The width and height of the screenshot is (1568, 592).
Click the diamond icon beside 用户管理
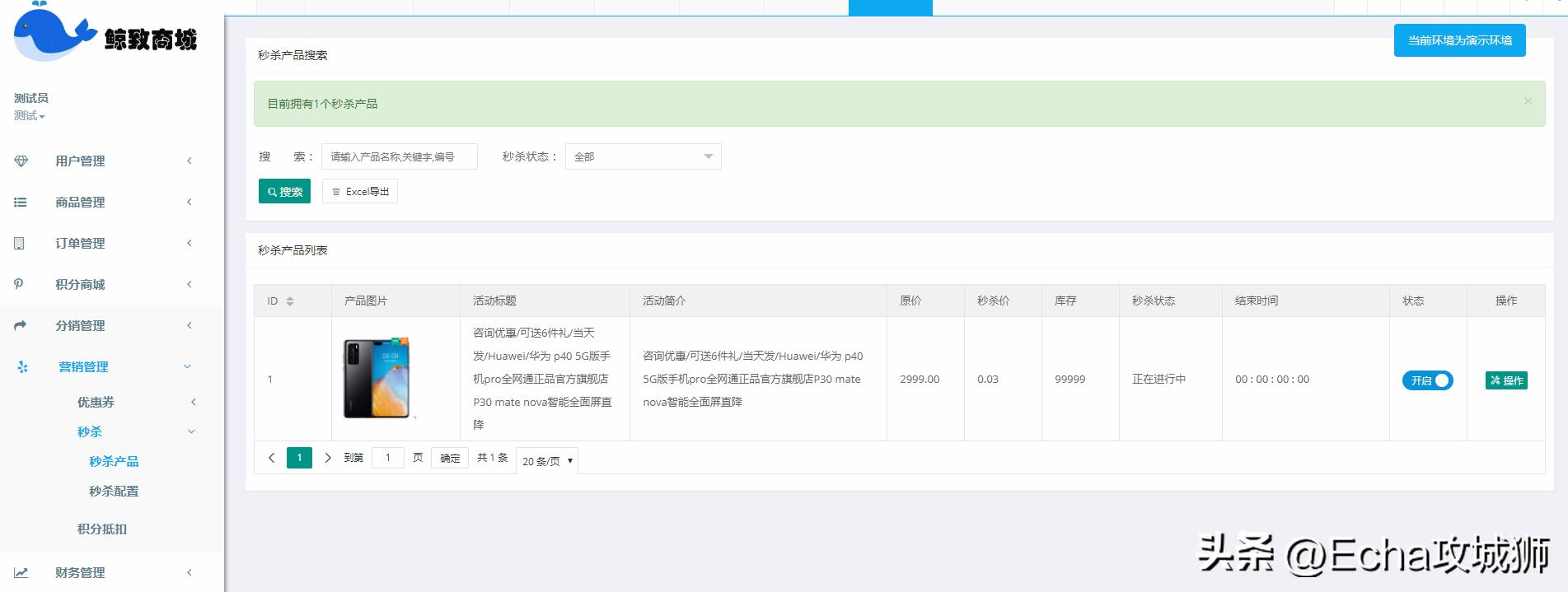pyautogui.click(x=21, y=161)
